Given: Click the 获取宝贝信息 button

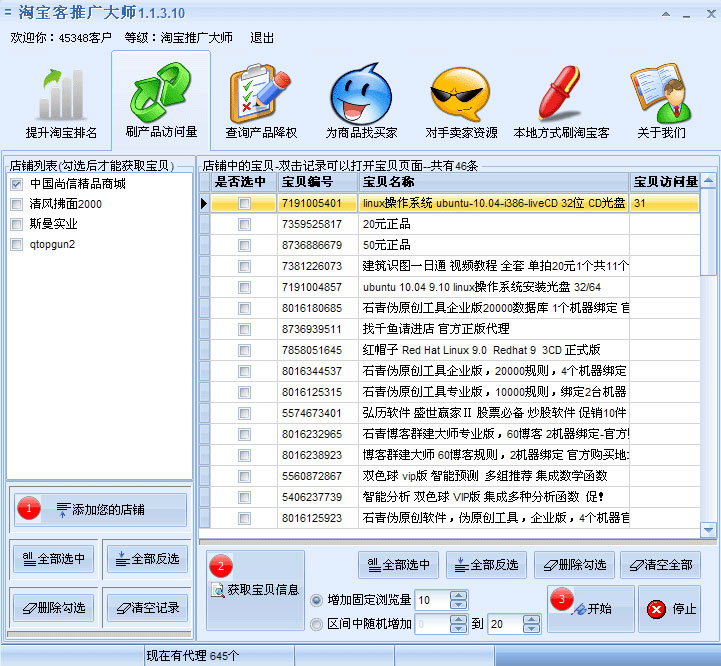Looking at the screenshot, I should pyautogui.click(x=255, y=590).
